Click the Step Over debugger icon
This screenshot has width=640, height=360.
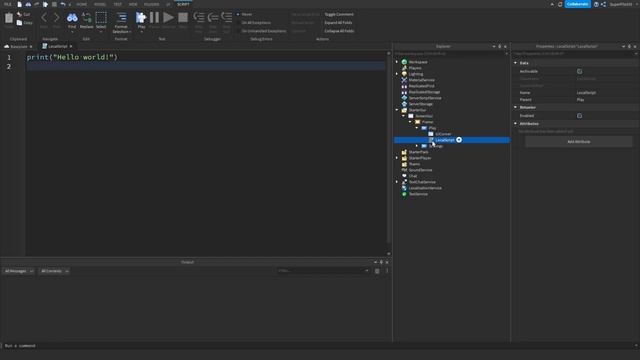point(213,17)
